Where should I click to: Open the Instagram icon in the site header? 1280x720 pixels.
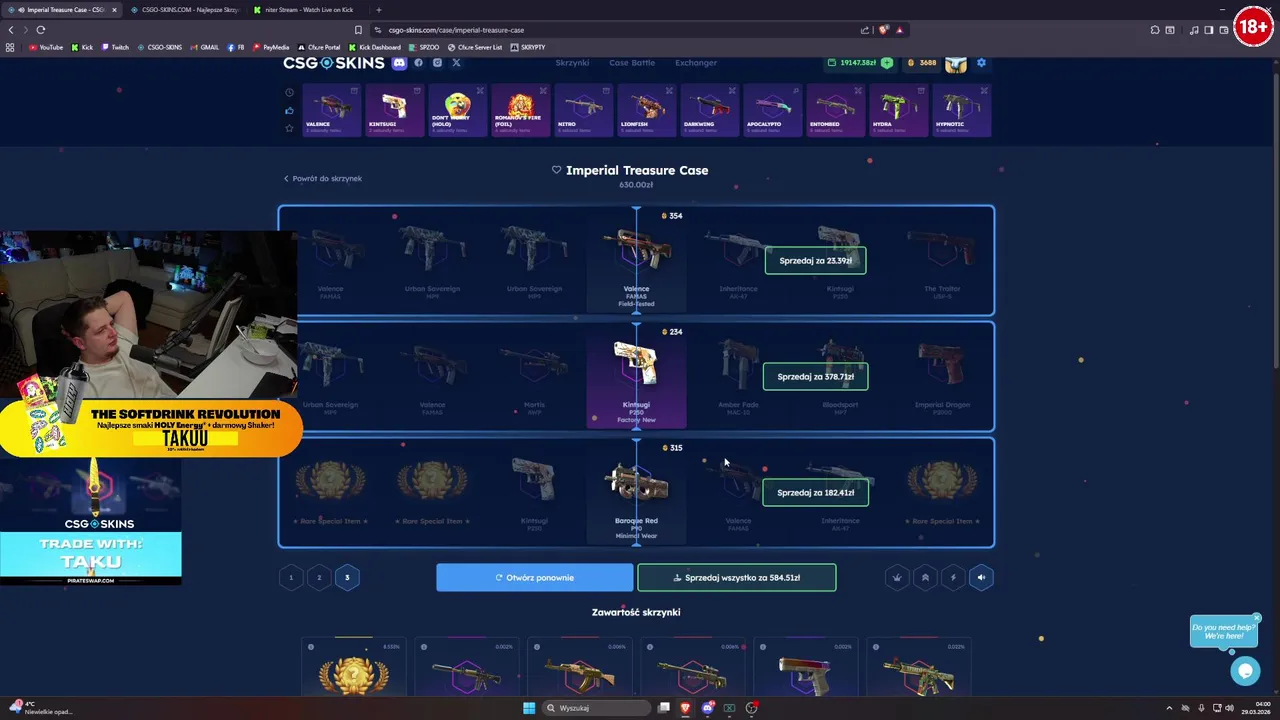click(437, 63)
